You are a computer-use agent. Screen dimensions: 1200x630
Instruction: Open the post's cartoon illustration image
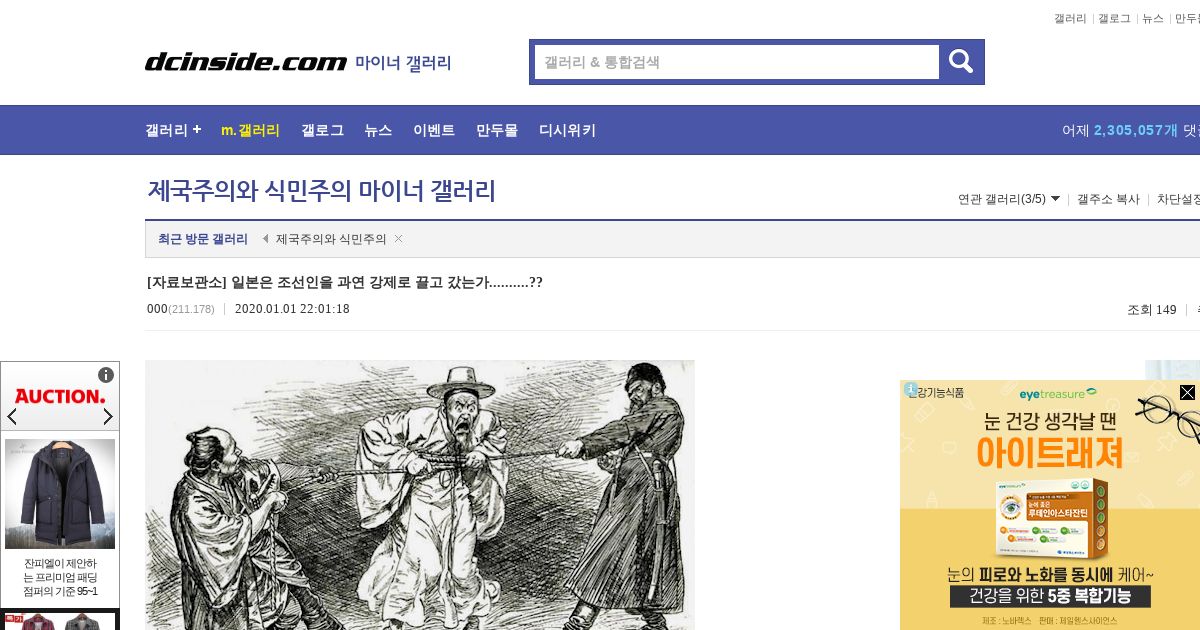click(x=420, y=495)
